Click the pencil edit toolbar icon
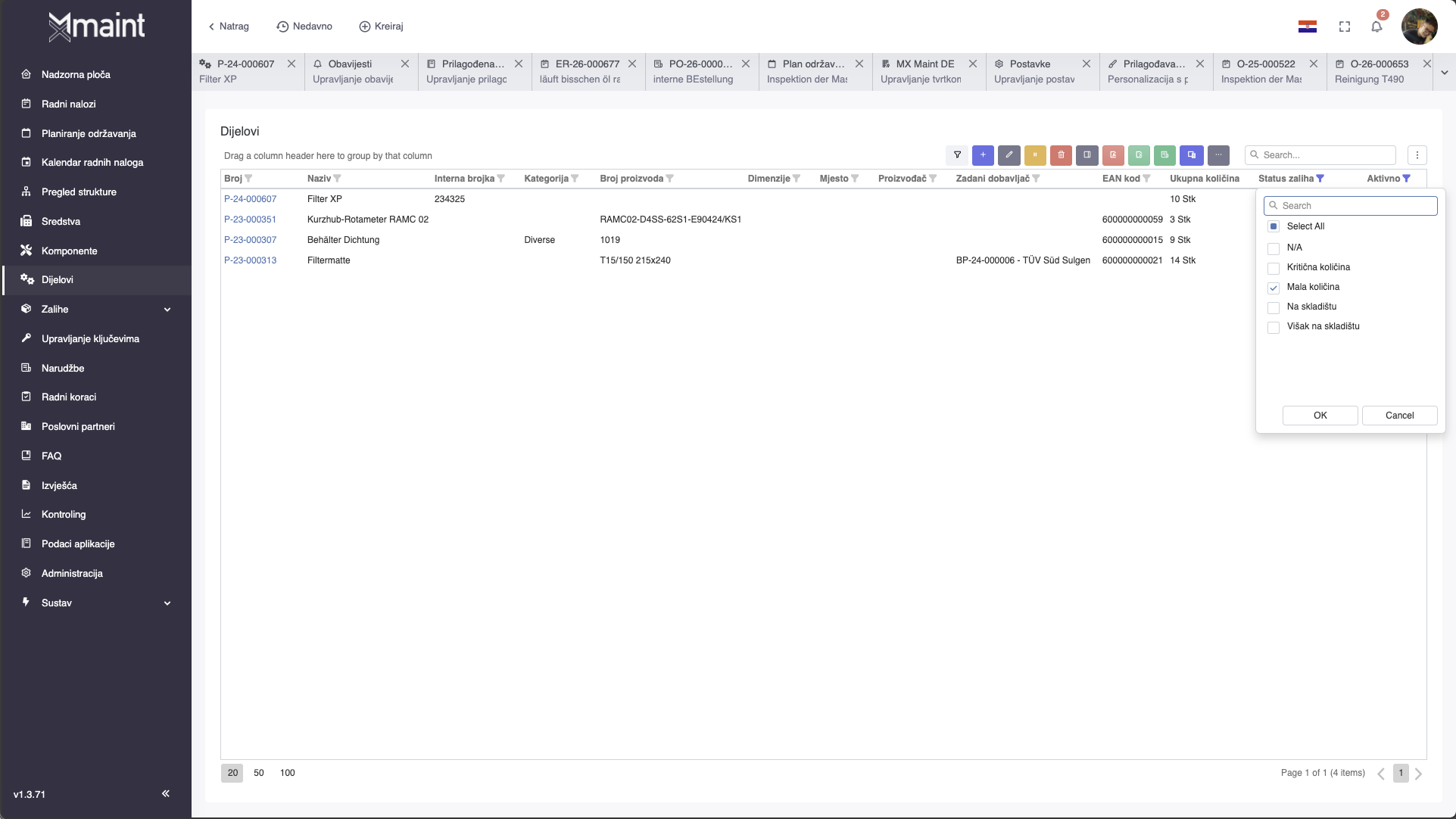Viewport: 1456px width, 819px height. [1009, 155]
